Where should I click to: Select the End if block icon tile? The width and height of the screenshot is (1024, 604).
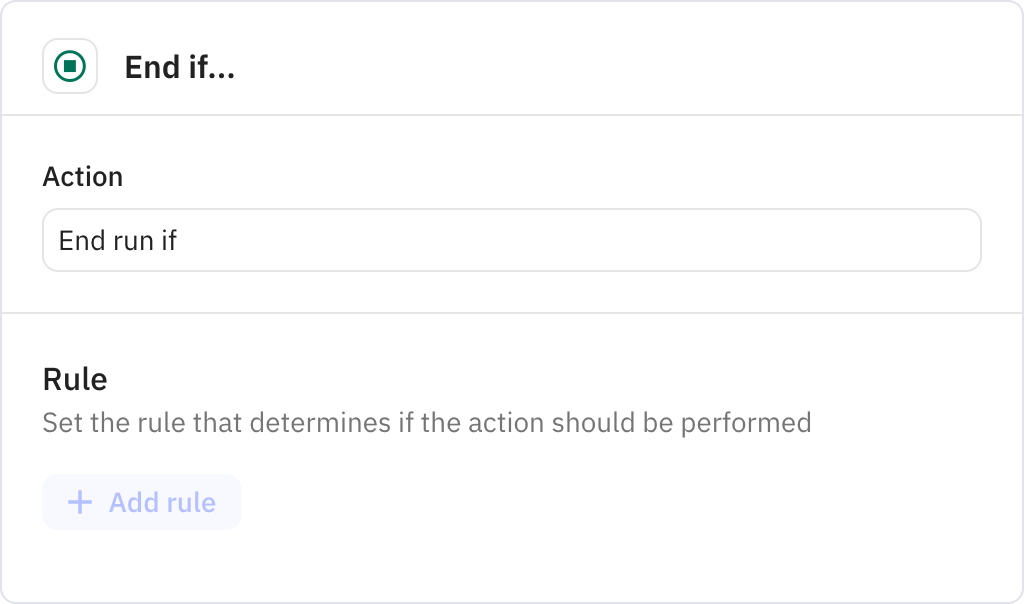pos(70,66)
